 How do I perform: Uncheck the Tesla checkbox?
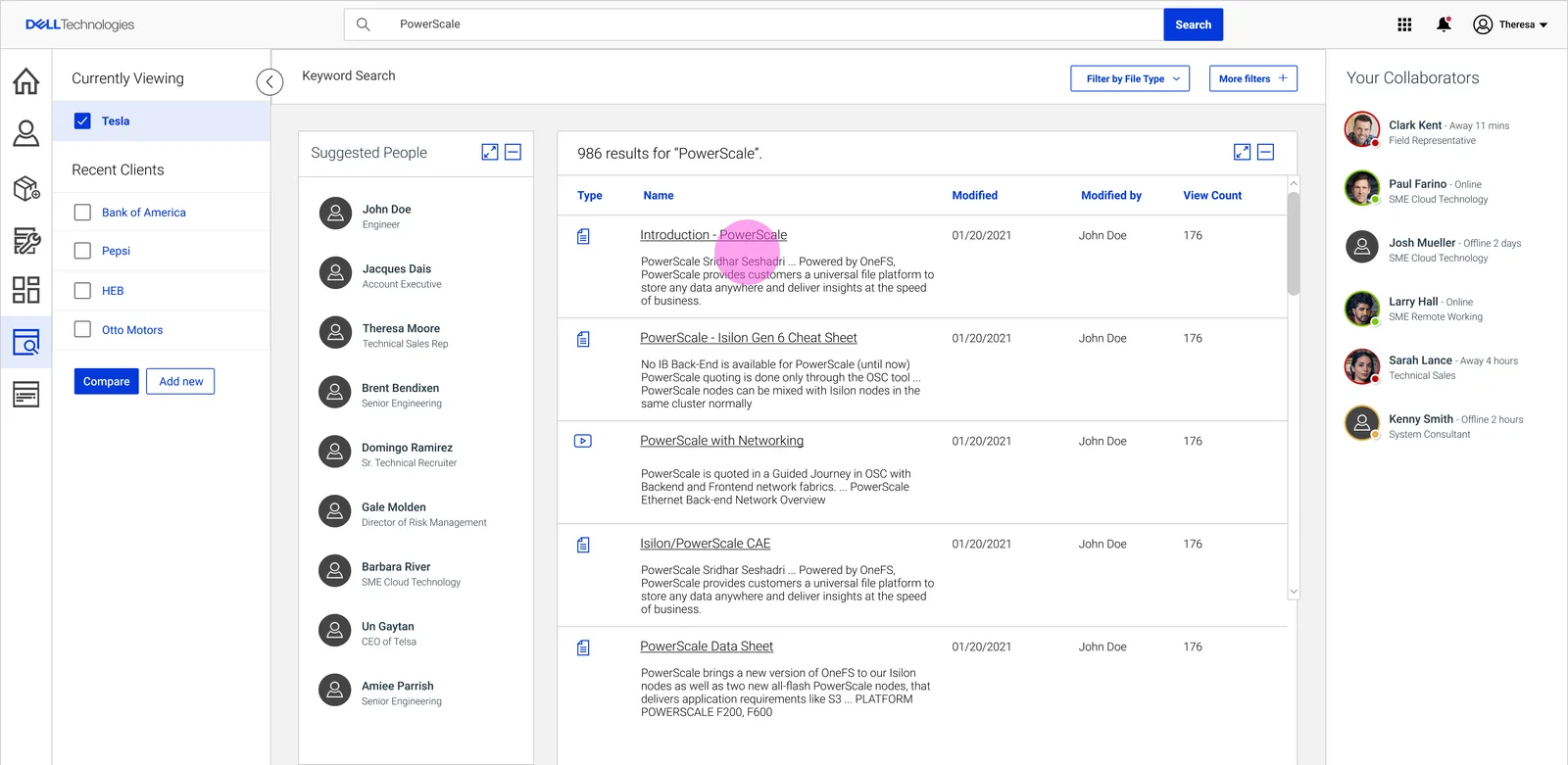point(82,120)
